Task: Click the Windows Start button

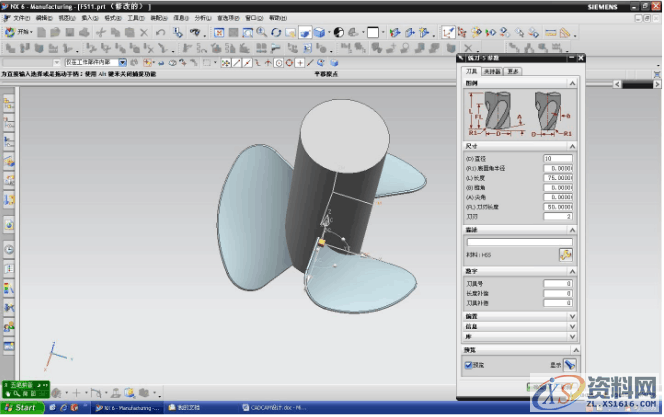Action: [22, 408]
